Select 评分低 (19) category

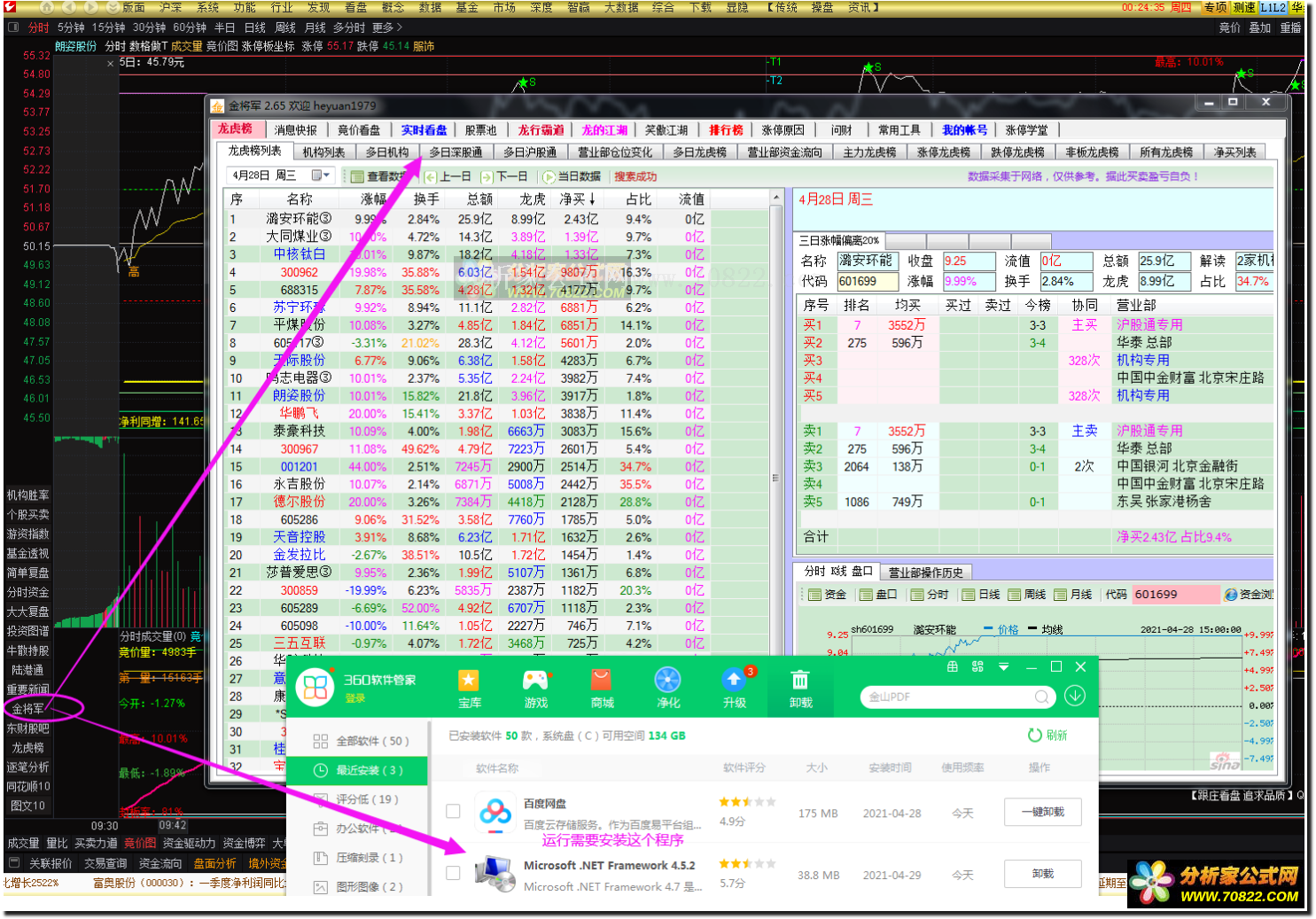click(x=357, y=799)
